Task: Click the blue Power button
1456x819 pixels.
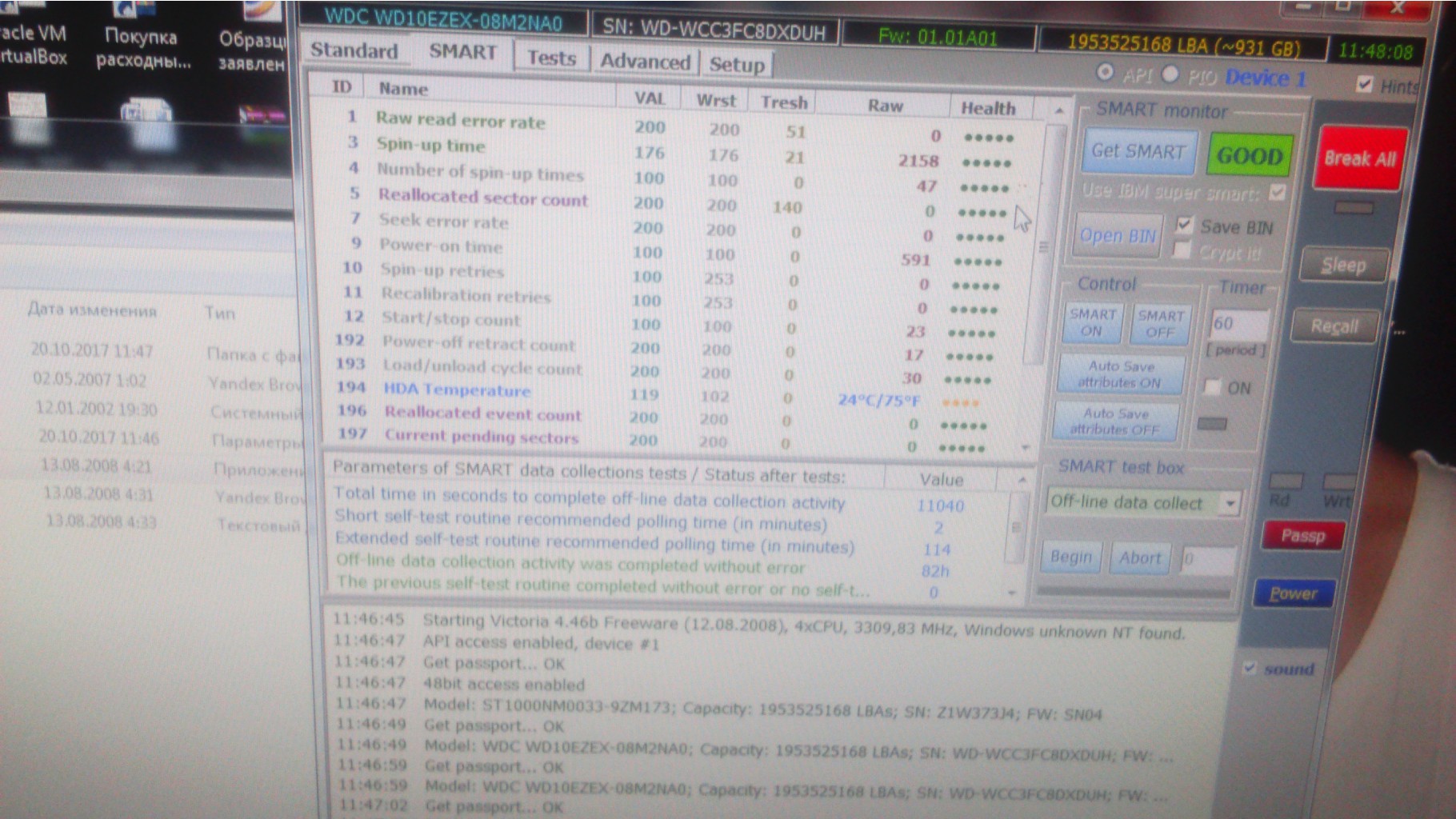Action: [x=1293, y=593]
